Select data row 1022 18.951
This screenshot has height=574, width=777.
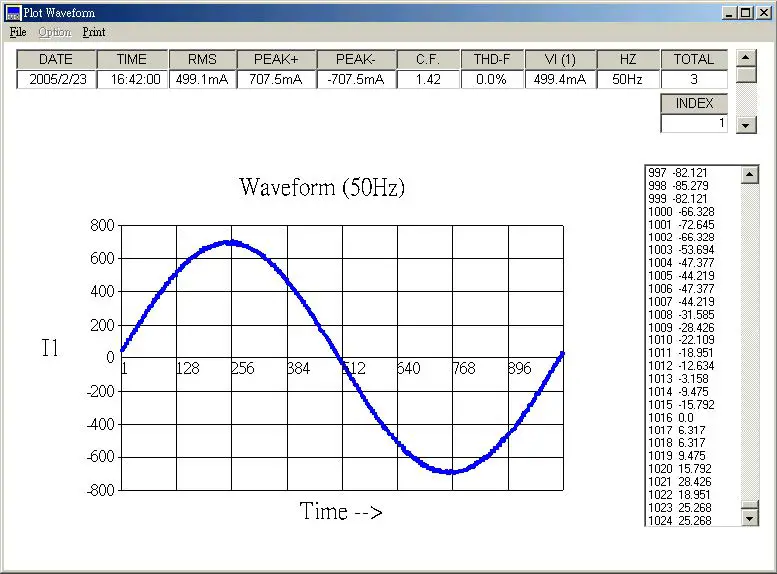pyautogui.click(x=694, y=495)
